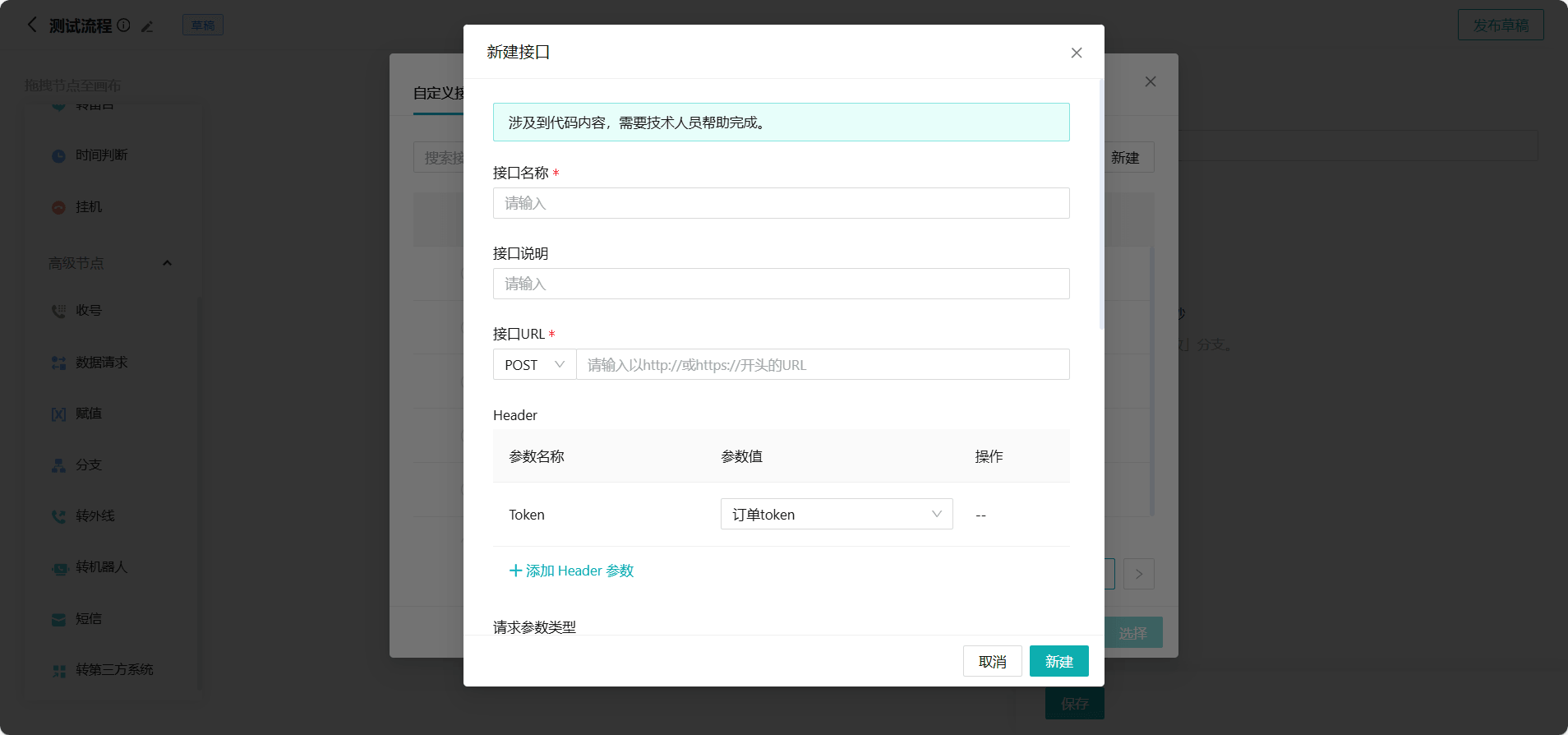Screen dimensions: 1568x735
Task: Click the 参数值 column header
Action: [x=742, y=456]
